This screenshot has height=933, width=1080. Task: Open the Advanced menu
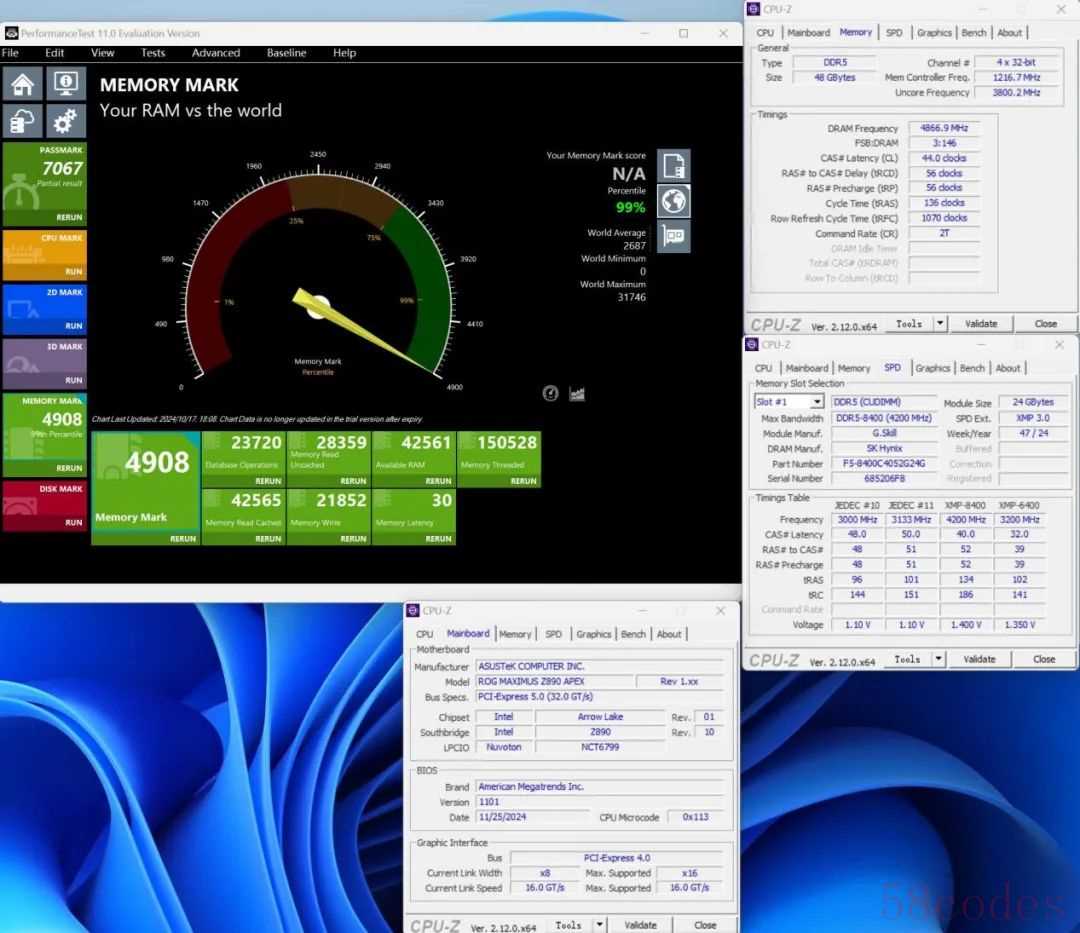point(215,53)
